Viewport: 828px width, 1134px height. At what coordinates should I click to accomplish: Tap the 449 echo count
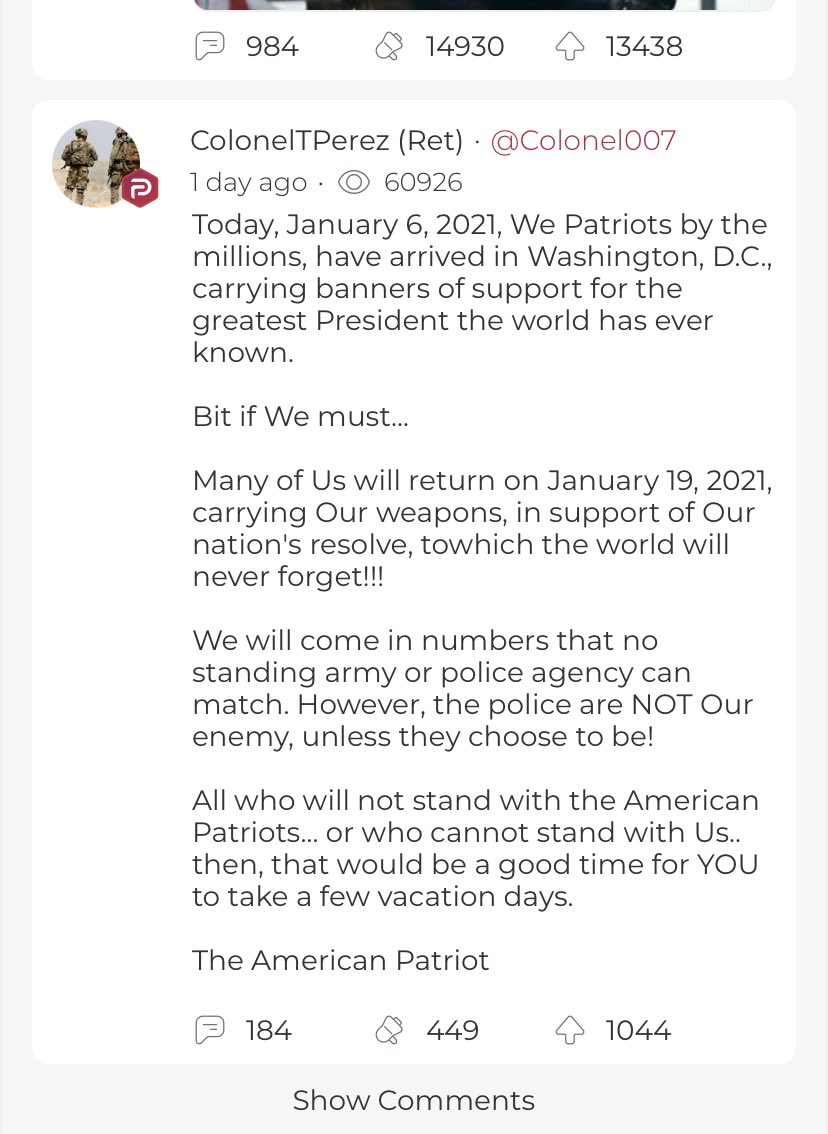(x=452, y=1031)
